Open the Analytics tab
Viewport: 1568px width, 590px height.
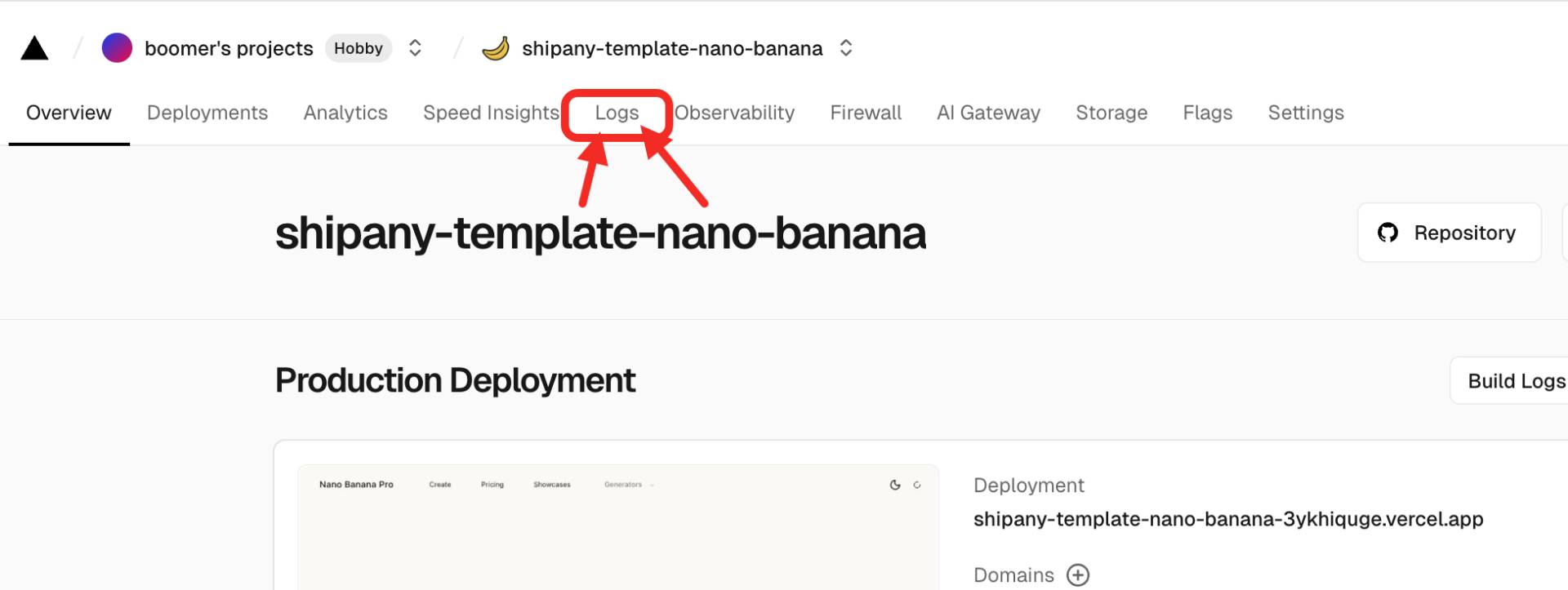(345, 113)
